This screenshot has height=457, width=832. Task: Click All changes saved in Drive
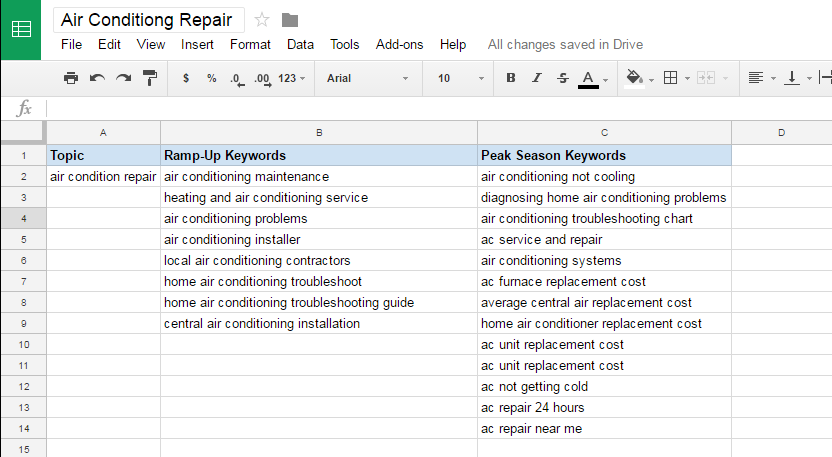pos(565,45)
